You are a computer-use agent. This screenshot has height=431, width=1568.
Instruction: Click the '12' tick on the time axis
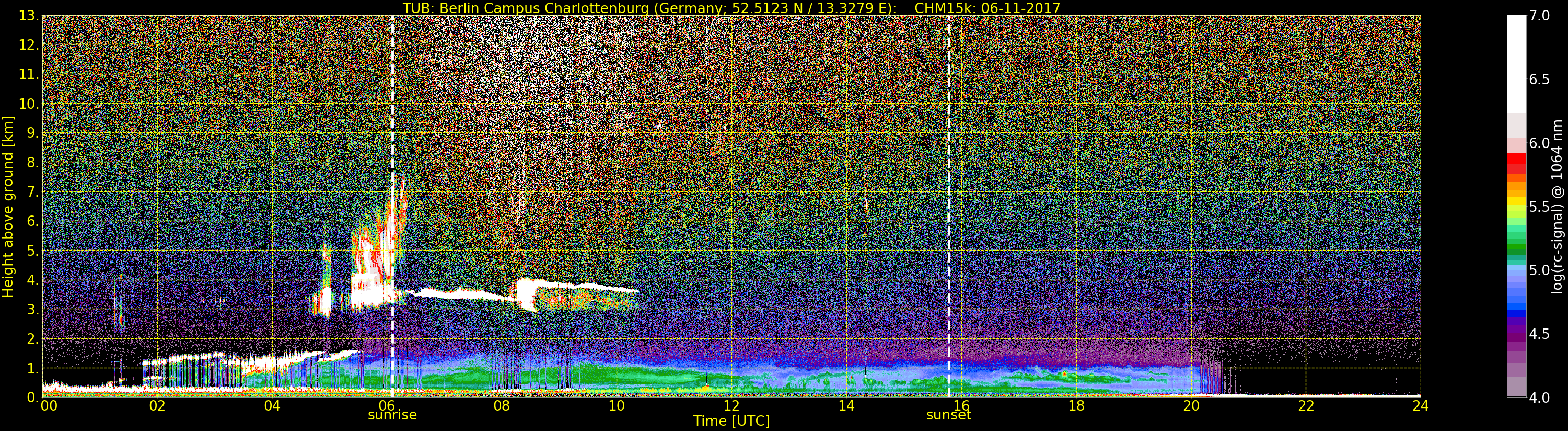(731, 406)
